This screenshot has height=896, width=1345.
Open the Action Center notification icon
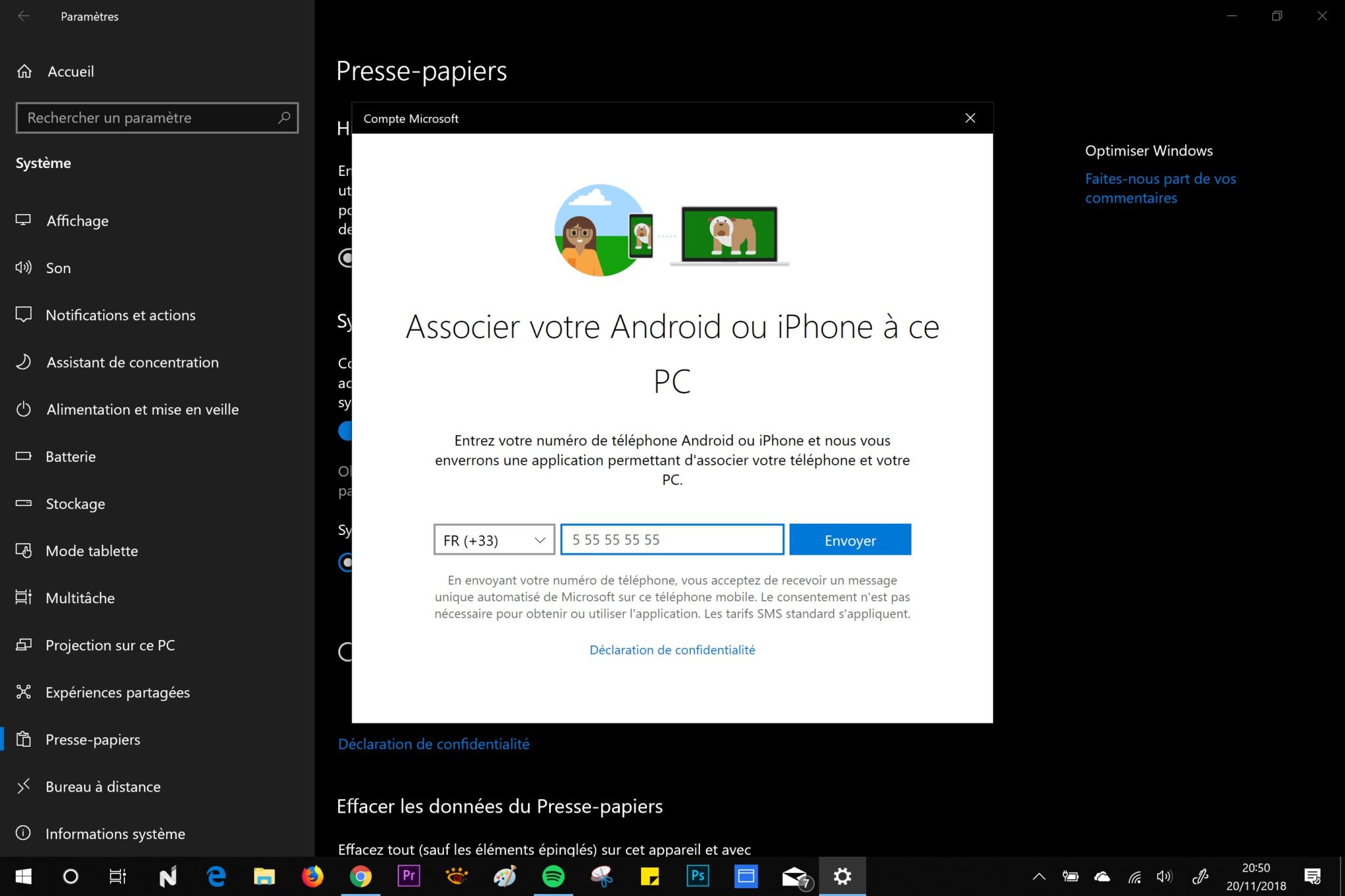1312,876
